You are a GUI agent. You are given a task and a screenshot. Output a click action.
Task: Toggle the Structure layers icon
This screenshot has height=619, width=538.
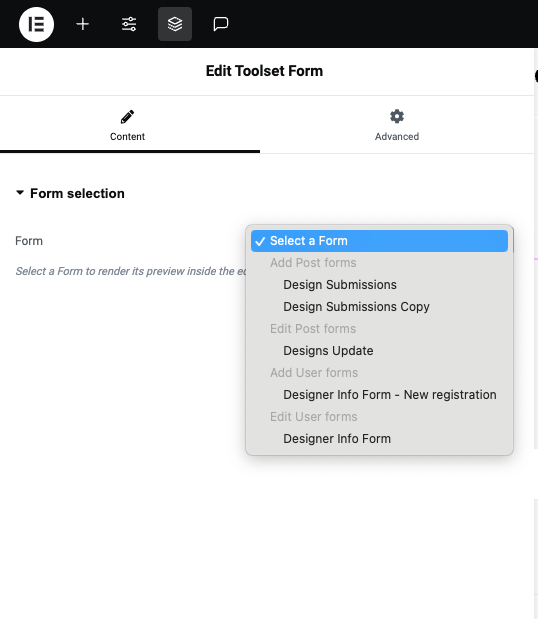click(x=175, y=24)
